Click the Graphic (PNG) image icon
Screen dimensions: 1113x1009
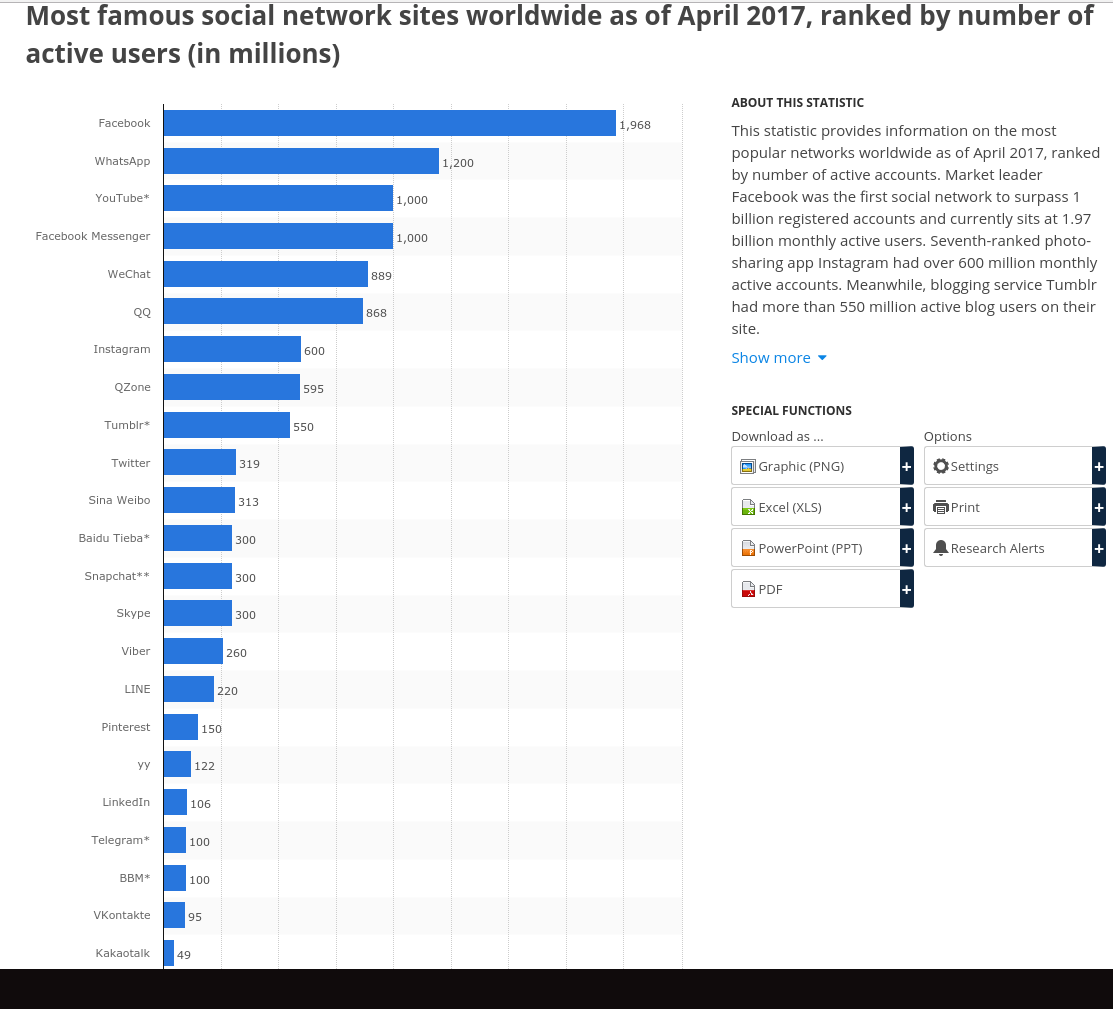click(748, 466)
